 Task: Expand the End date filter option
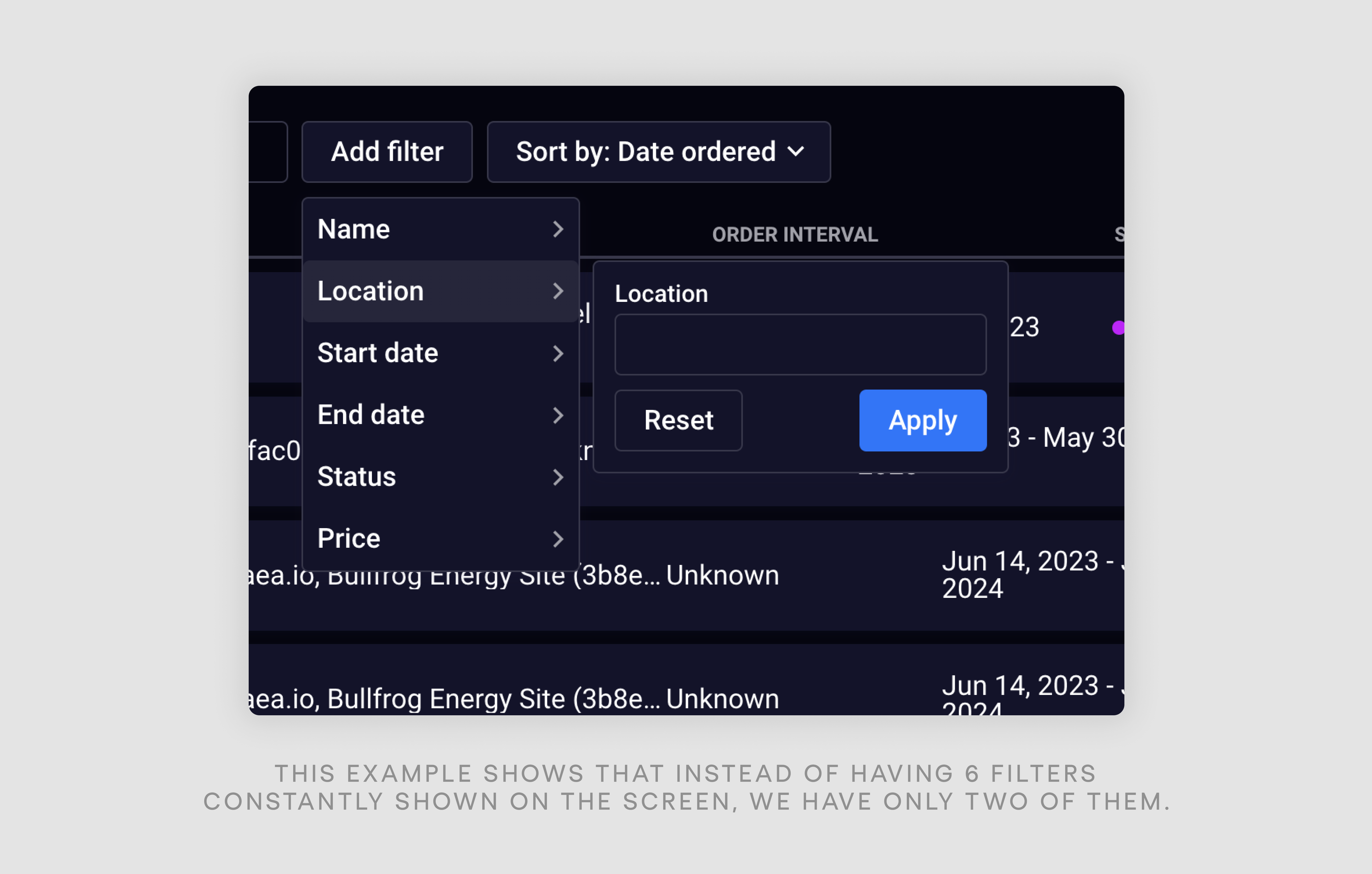[440, 414]
